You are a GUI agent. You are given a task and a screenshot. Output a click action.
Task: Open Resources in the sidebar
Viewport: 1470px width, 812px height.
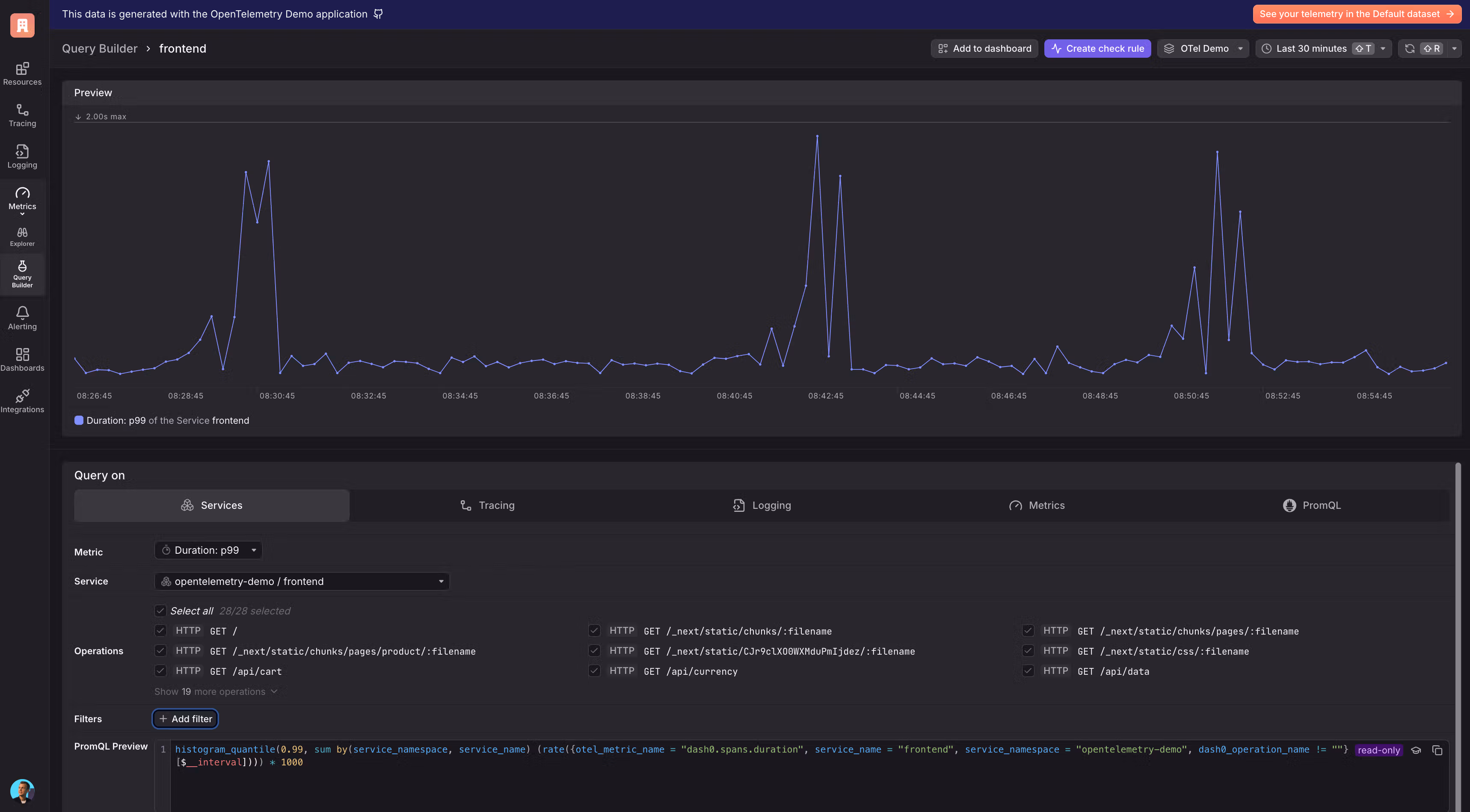click(x=22, y=74)
